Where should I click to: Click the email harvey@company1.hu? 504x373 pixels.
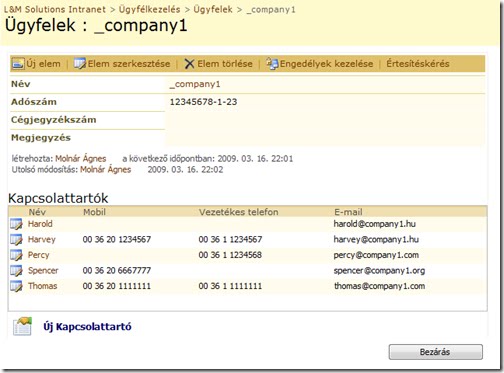376,239
